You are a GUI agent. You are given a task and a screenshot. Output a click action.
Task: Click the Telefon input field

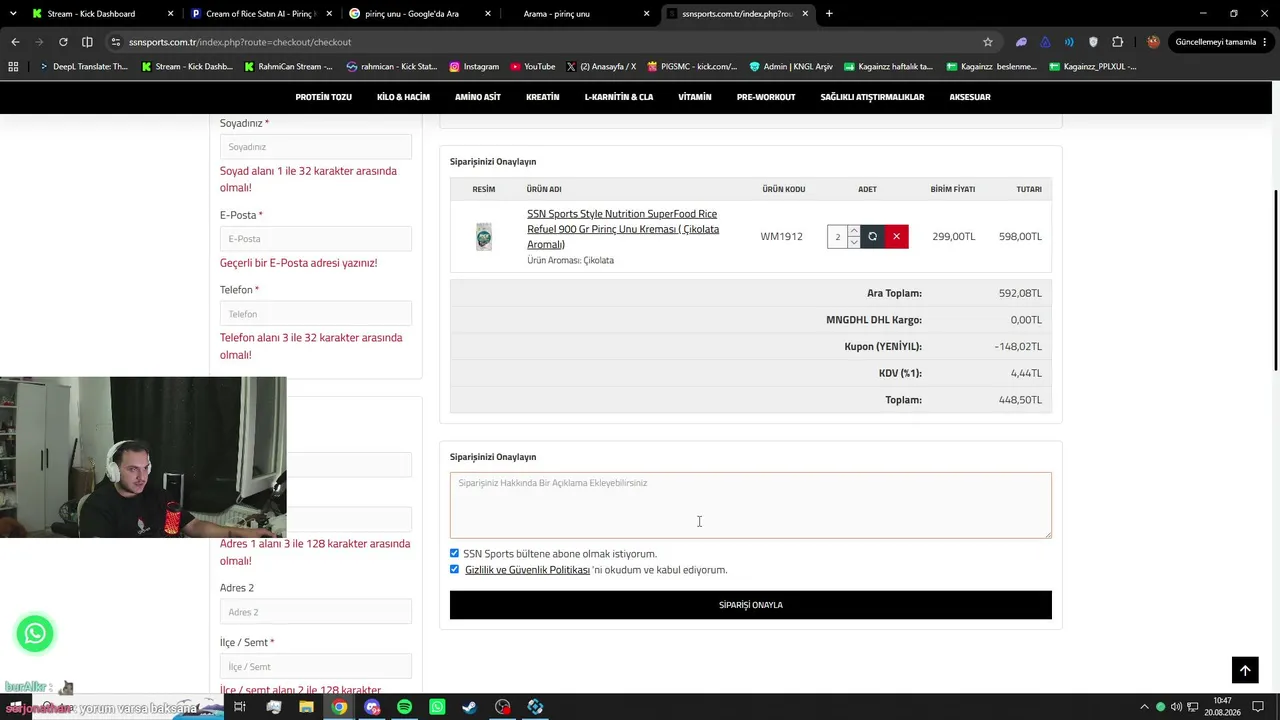[316, 314]
